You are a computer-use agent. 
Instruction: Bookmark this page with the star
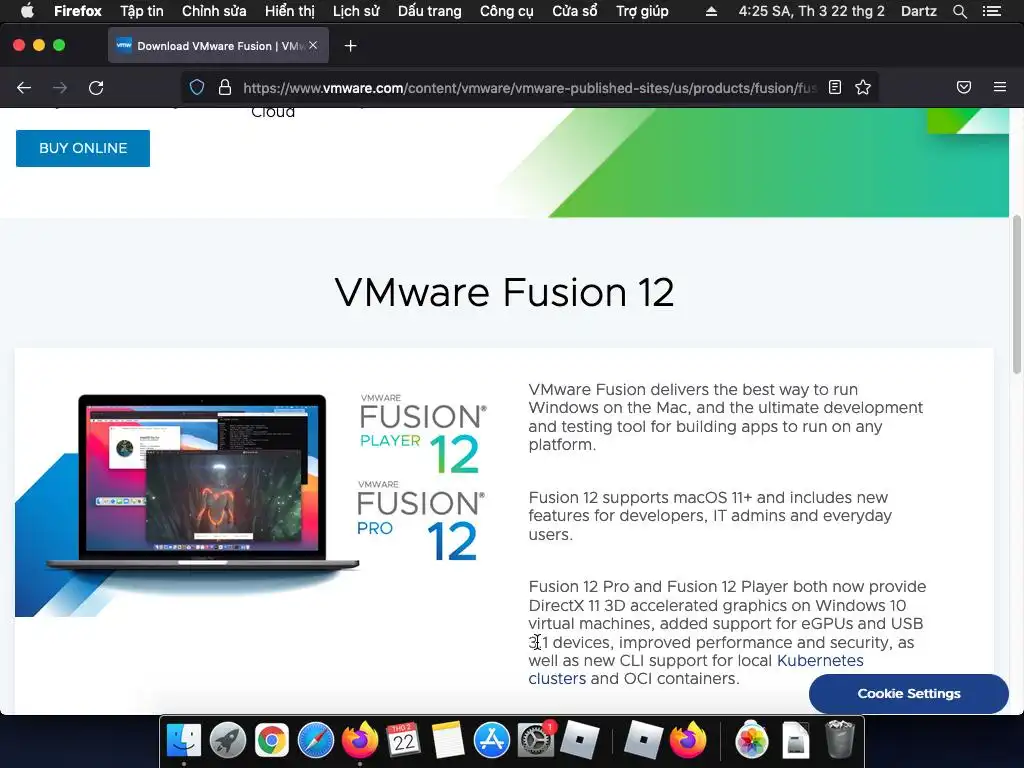pyautogui.click(x=863, y=88)
